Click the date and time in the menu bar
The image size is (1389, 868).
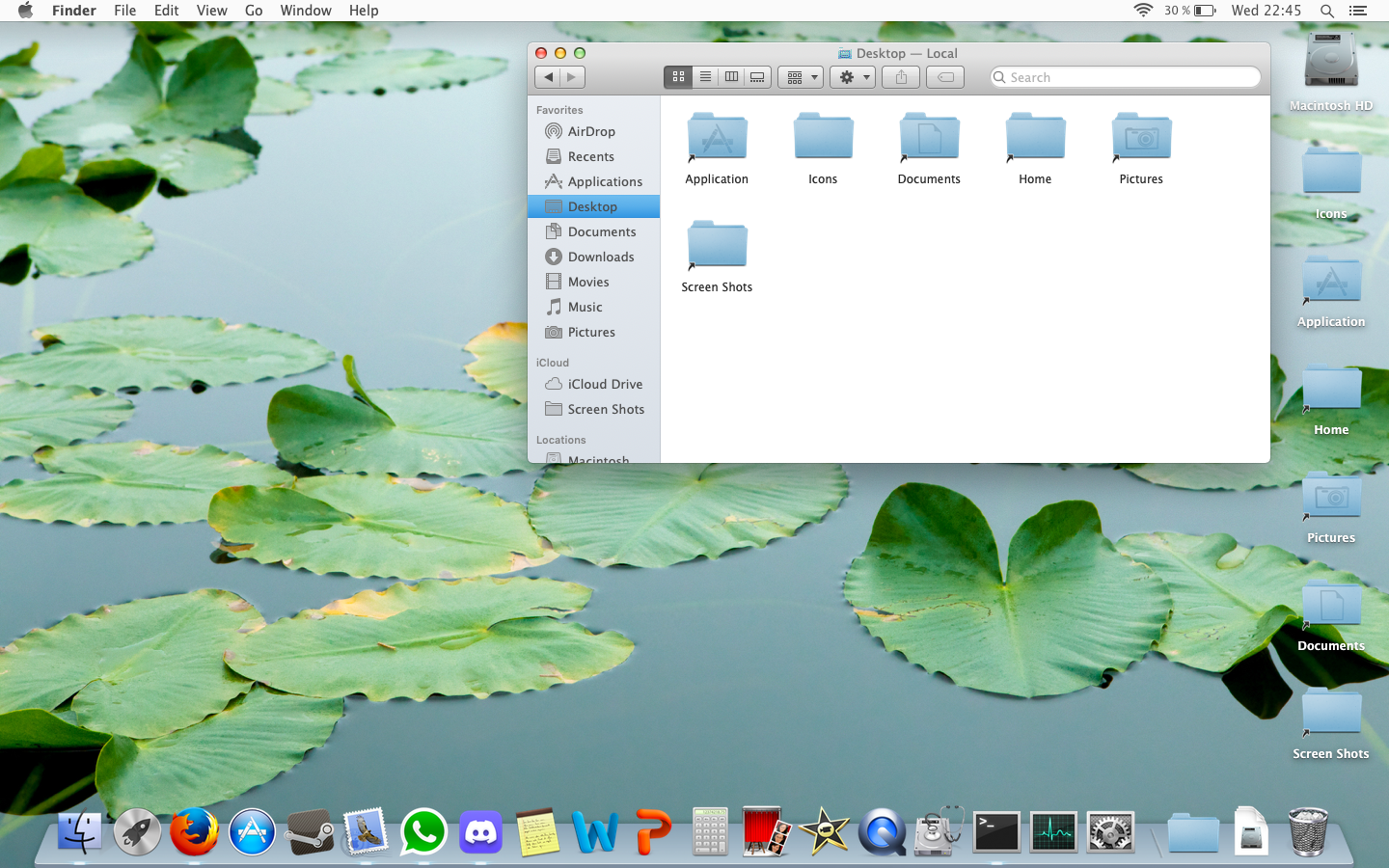(1266, 11)
